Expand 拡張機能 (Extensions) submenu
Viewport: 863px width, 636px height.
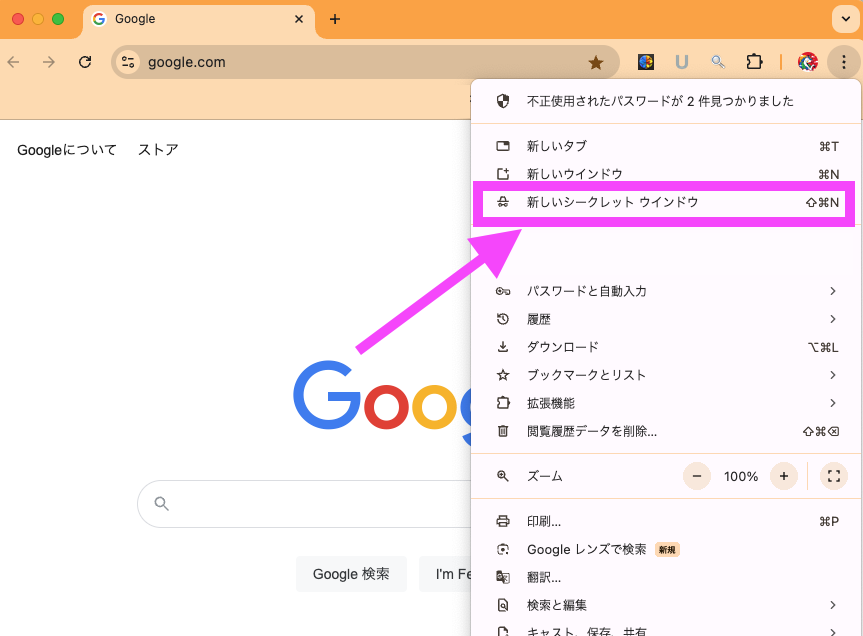(665, 403)
